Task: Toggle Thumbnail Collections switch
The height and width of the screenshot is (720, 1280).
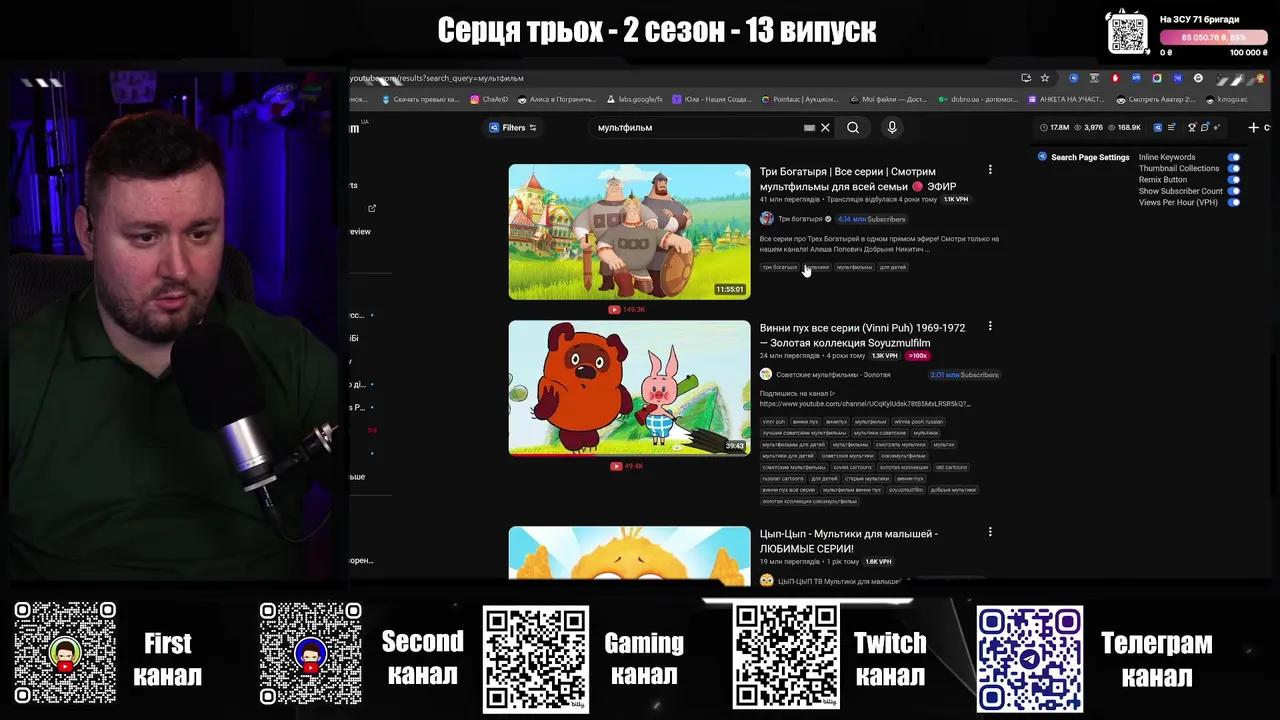Action: click(1234, 168)
